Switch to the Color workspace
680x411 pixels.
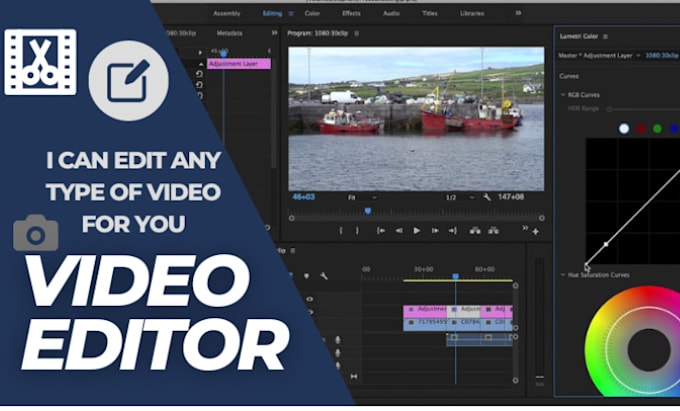[312, 13]
